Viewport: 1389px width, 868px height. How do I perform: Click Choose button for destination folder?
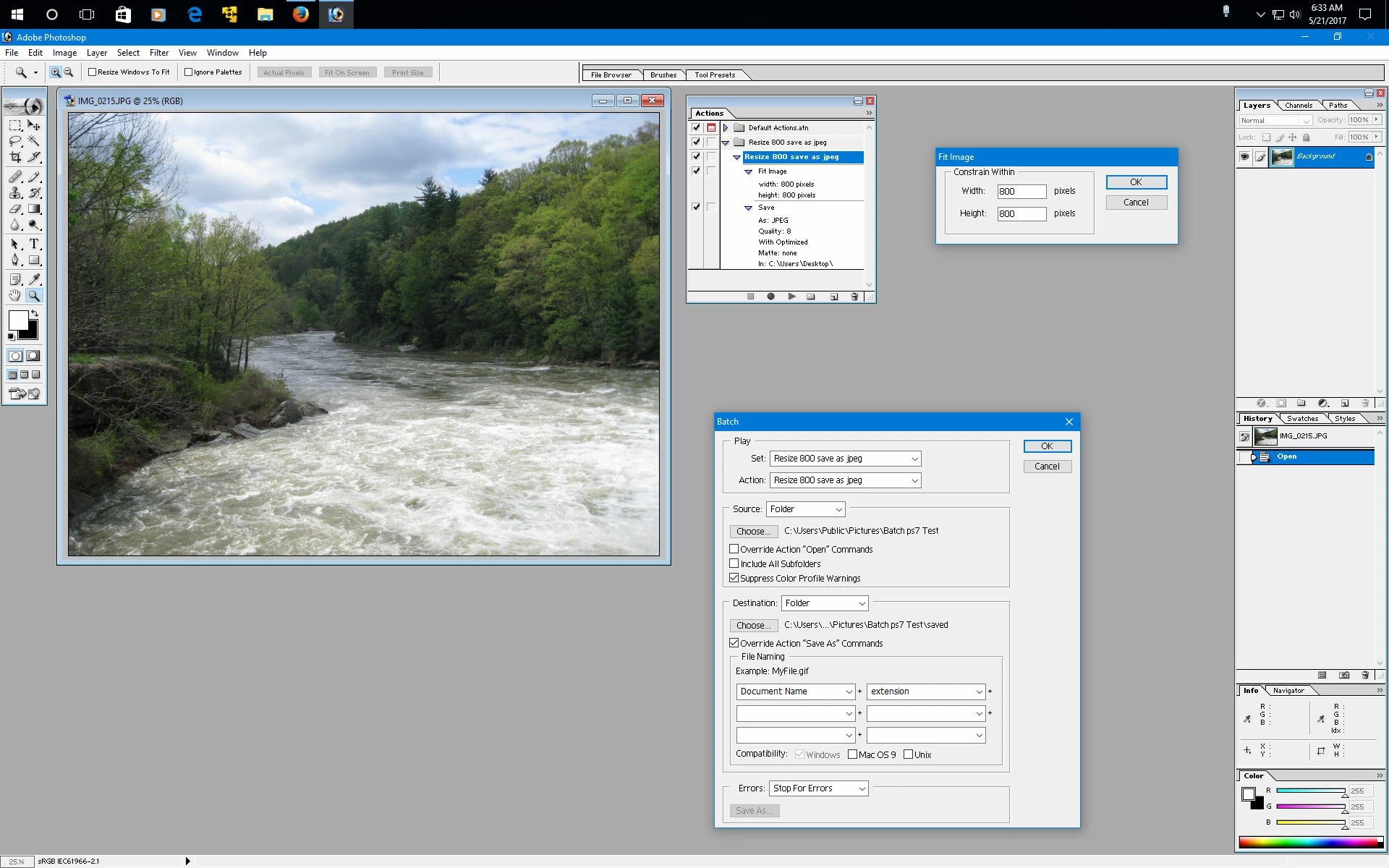(x=753, y=625)
